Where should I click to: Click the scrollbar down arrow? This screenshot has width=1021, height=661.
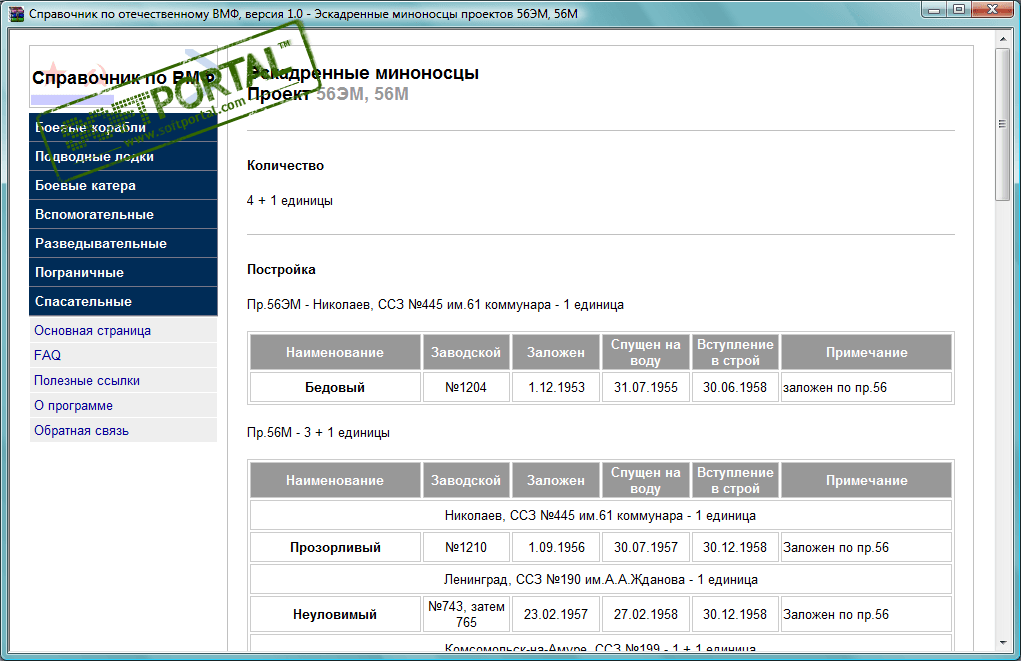pyautogui.click(x=1002, y=643)
